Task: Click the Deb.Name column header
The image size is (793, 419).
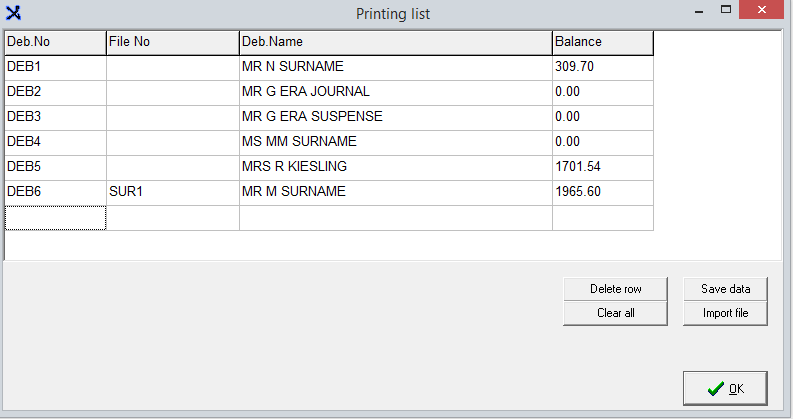Action: tap(395, 42)
